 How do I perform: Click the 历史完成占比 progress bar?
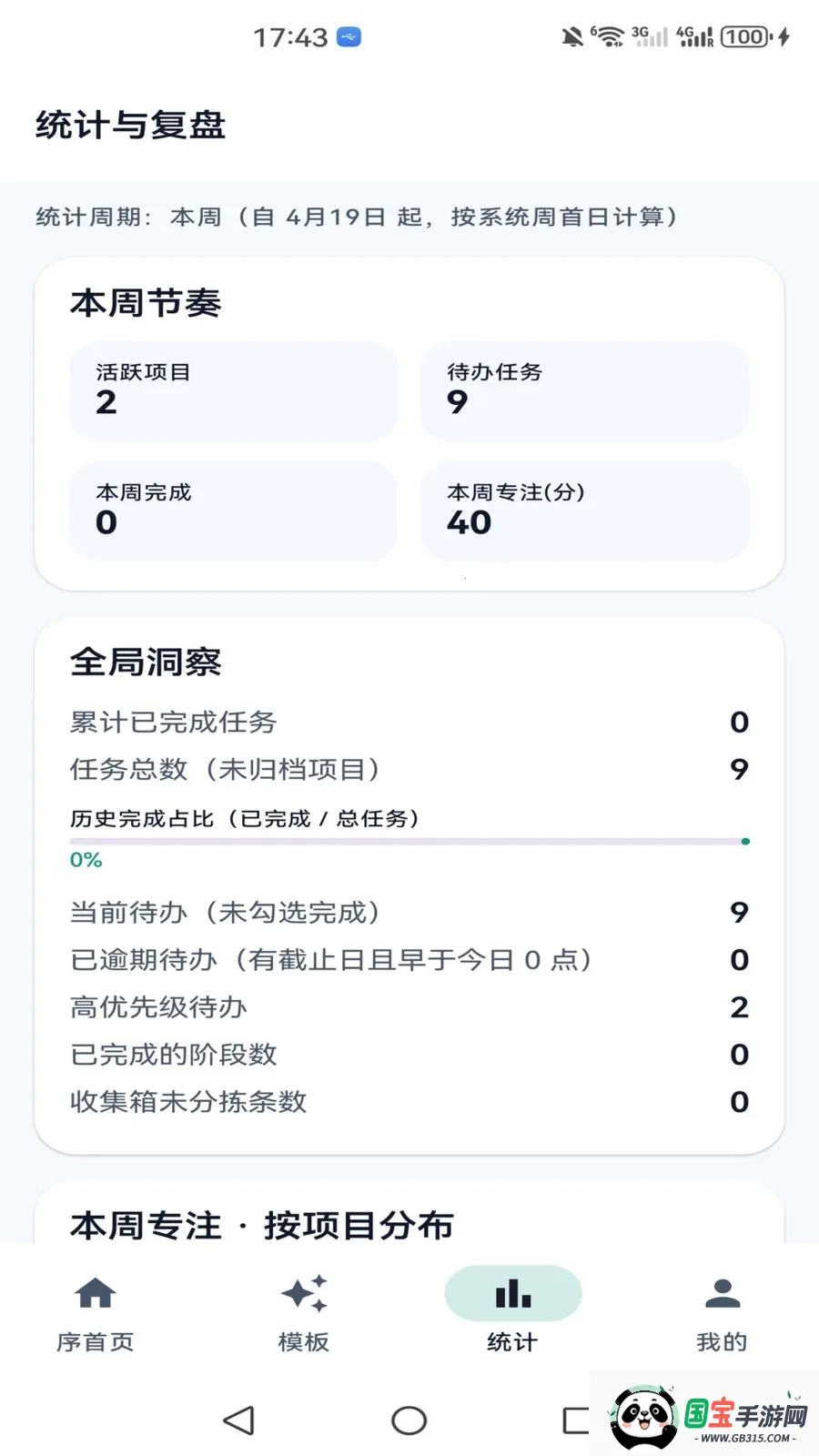coord(409,842)
